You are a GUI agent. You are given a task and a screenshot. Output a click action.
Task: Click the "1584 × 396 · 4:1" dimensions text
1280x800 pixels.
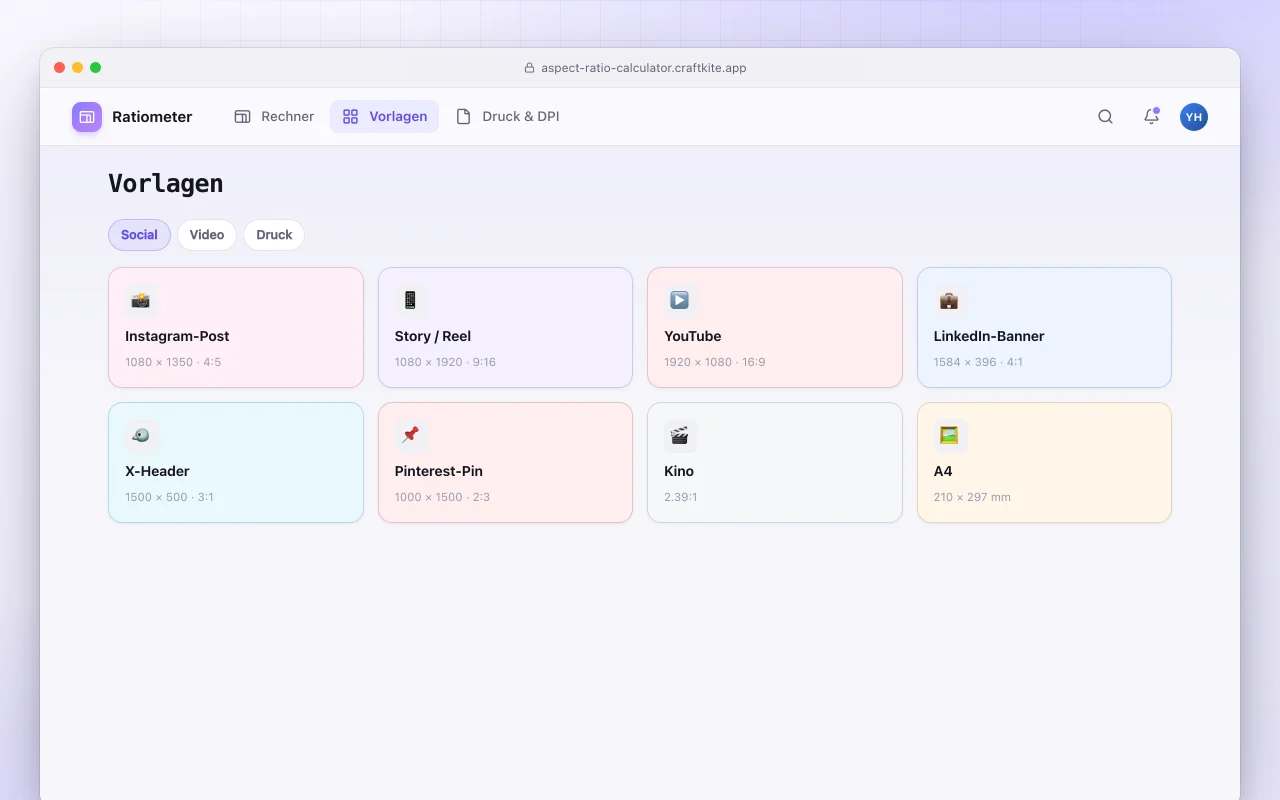(x=978, y=362)
